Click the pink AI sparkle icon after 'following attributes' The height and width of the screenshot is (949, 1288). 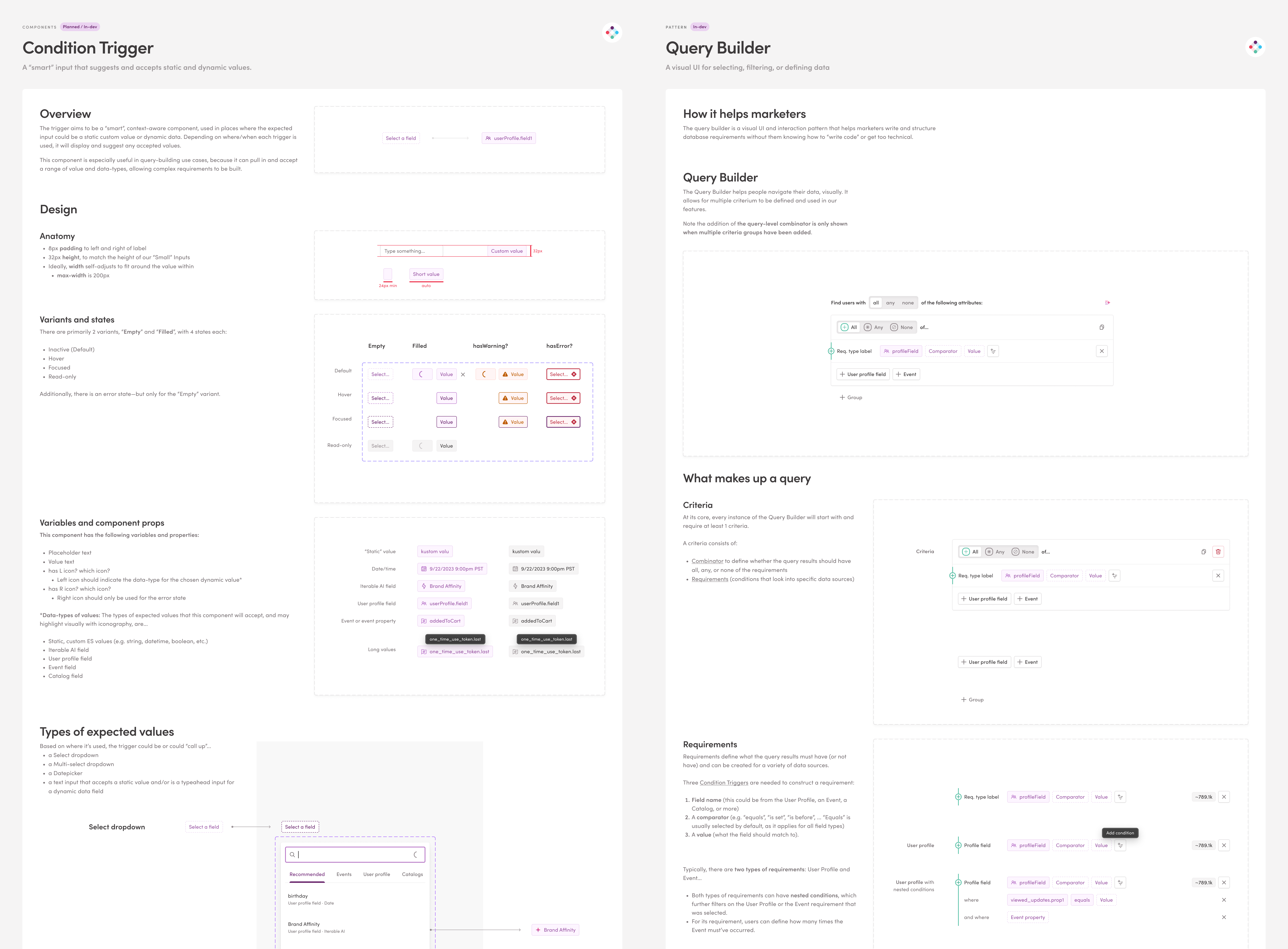(x=1107, y=303)
